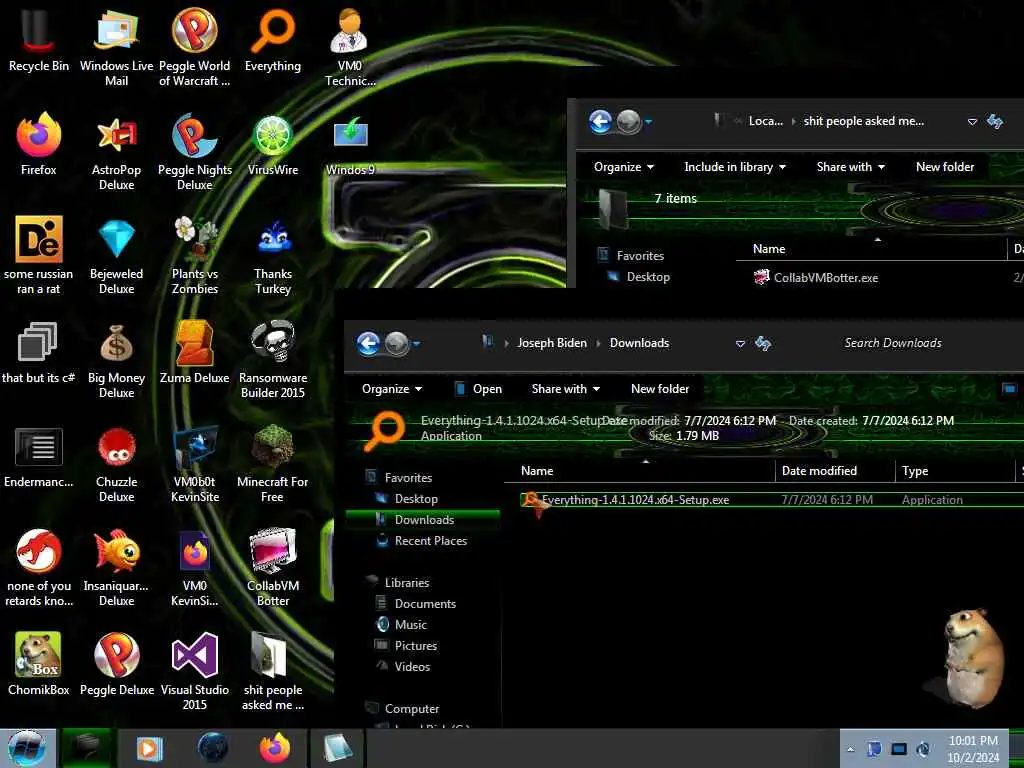Go back in the Downloads window
This screenshot has width=1024, height=768.
[368, 343]
